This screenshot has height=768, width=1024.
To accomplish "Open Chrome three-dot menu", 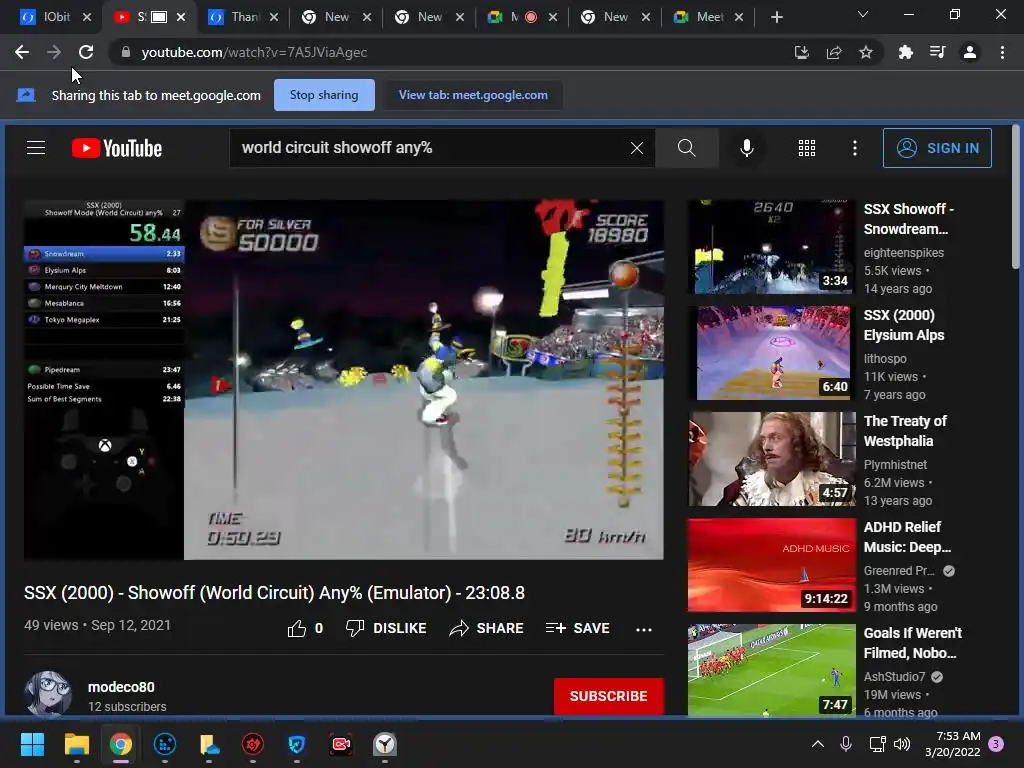I will (x=1002, y=52).
